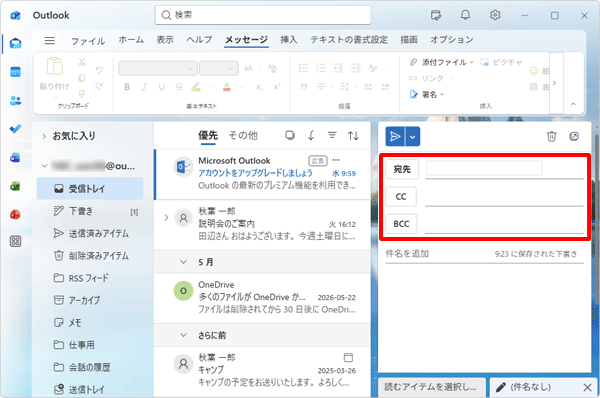
Task: Click the 宛先 recipient button
Action: point(402,169)
